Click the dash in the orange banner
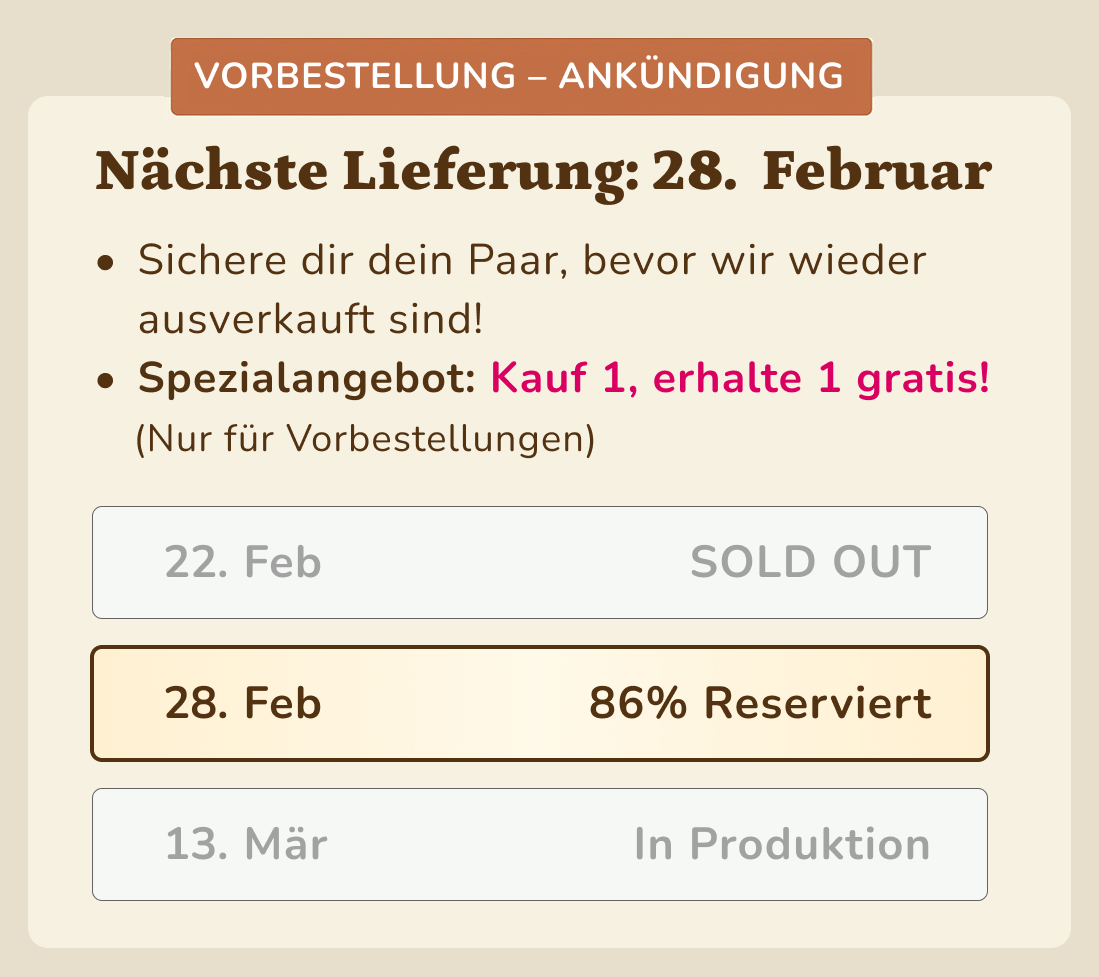 coord(536,76)
